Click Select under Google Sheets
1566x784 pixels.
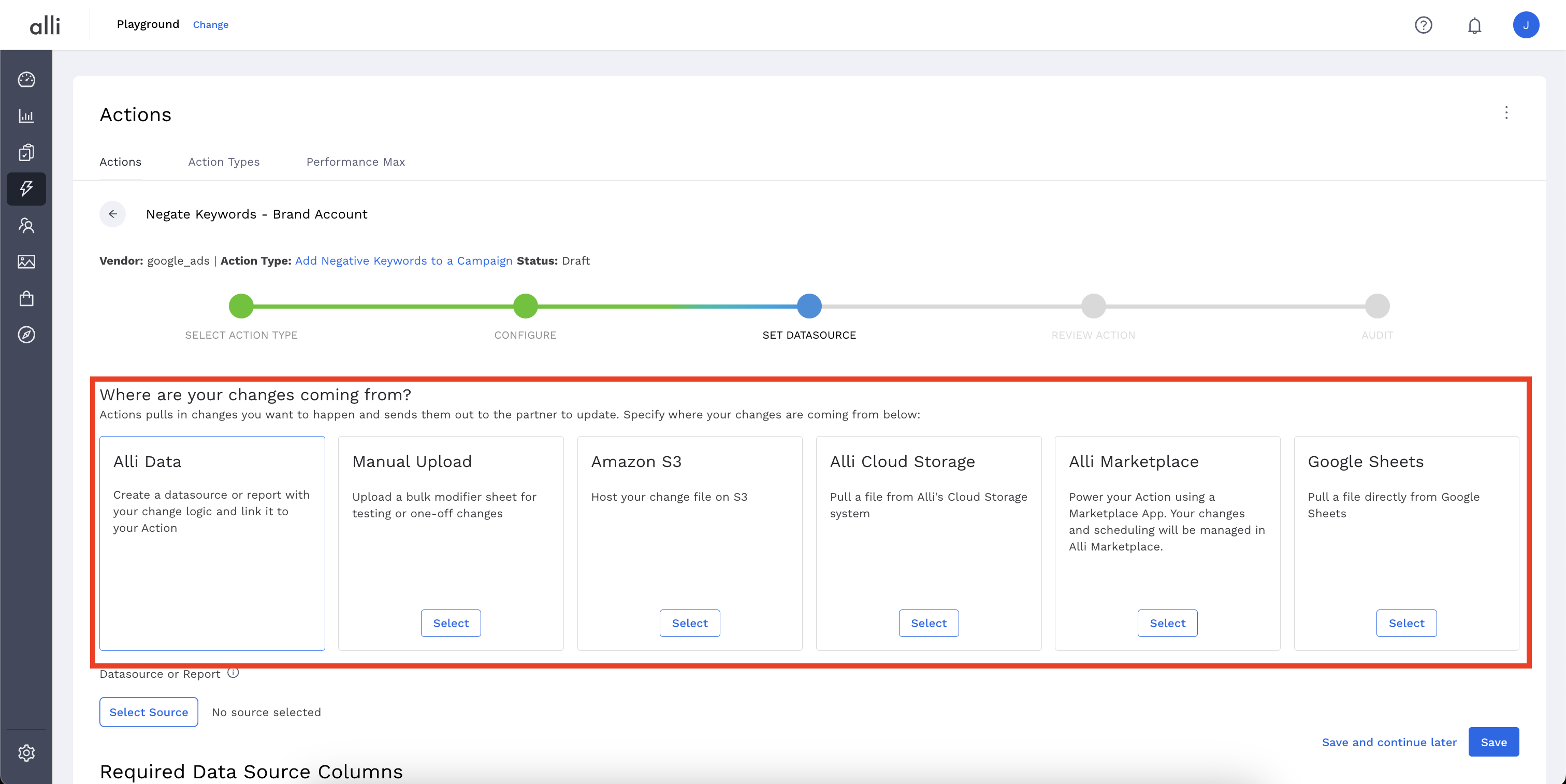point(1406,623)
